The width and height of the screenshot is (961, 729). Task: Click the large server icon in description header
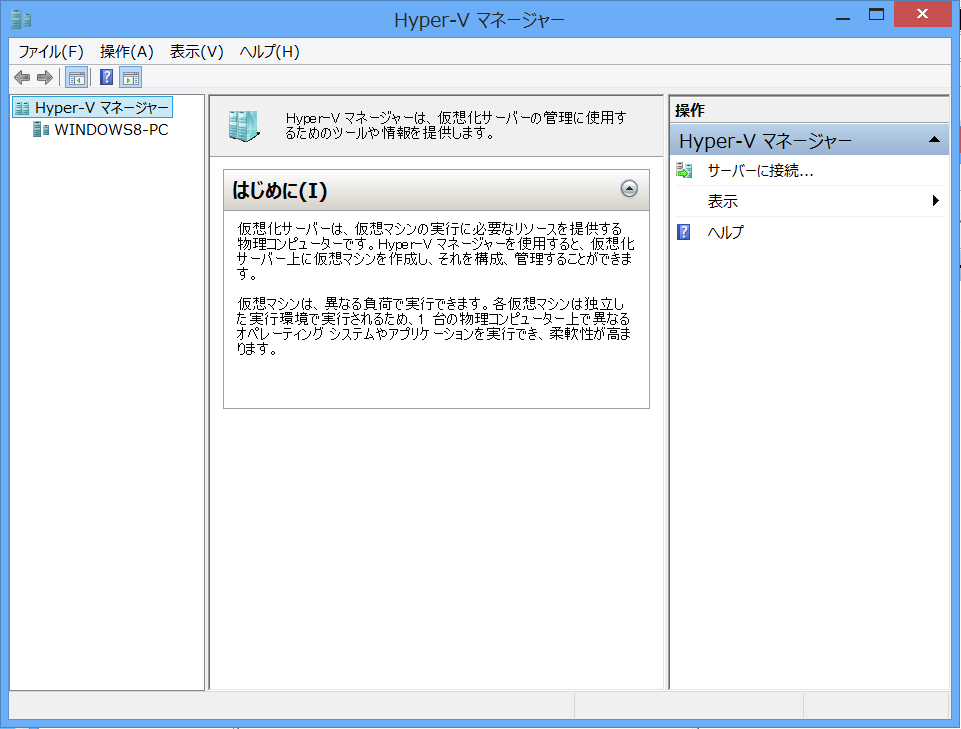[x=243, y=126]
